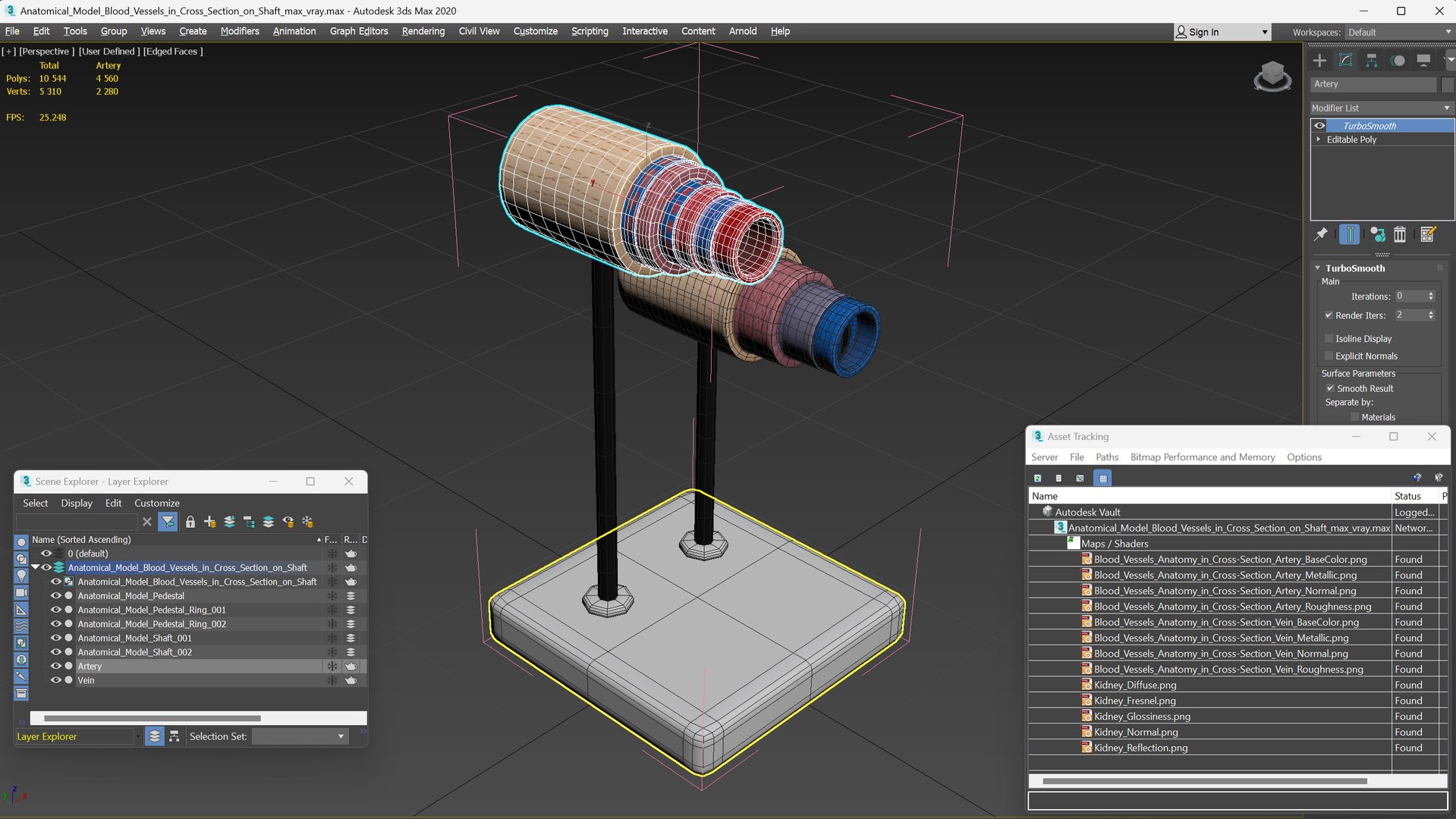Select Anatomical_Model_Pedestal in layer list
Screen dimensions: 1456x819
131,596
